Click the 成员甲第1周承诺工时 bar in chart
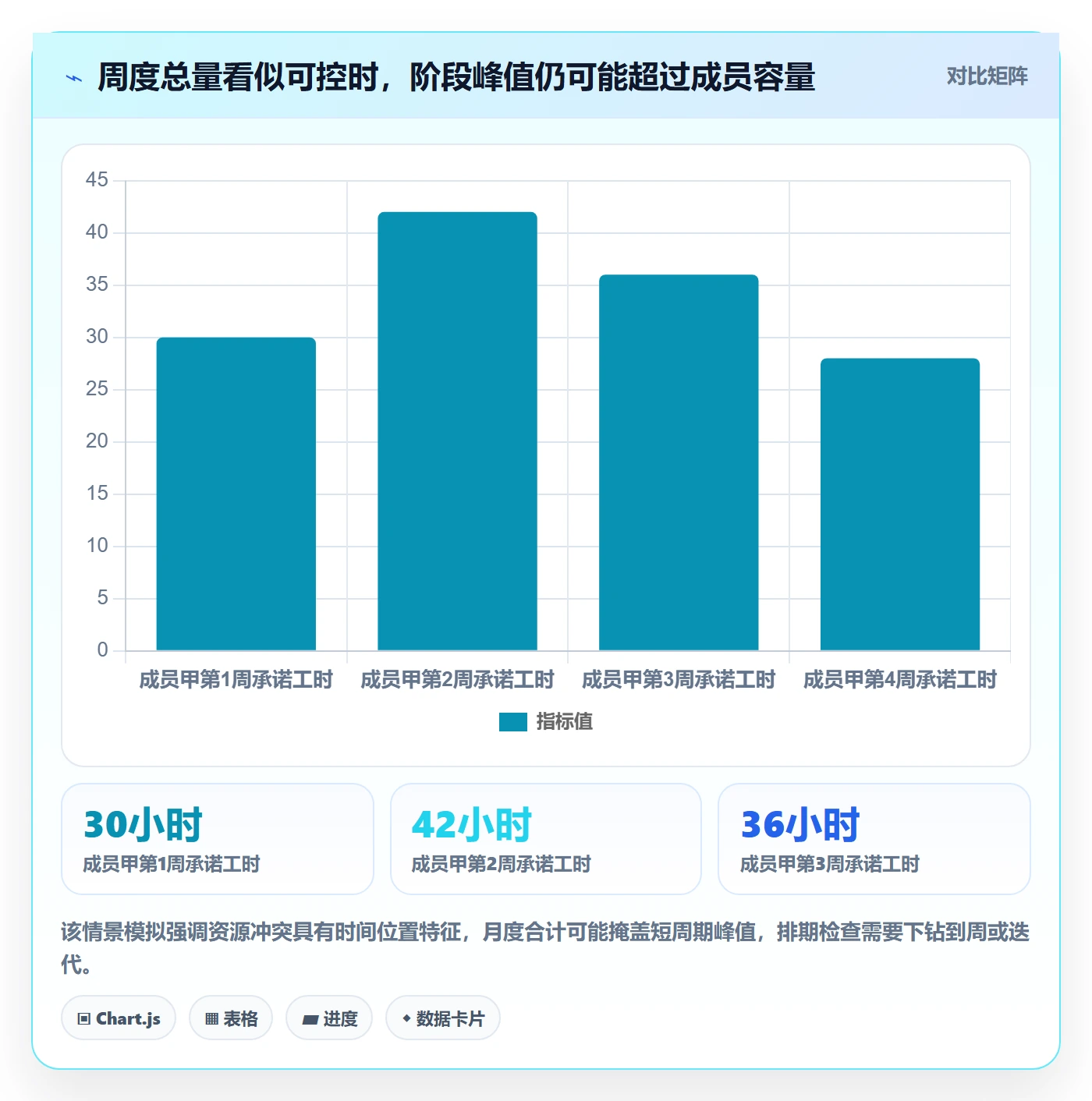The image size is (1092, 1101). (236, 494)
